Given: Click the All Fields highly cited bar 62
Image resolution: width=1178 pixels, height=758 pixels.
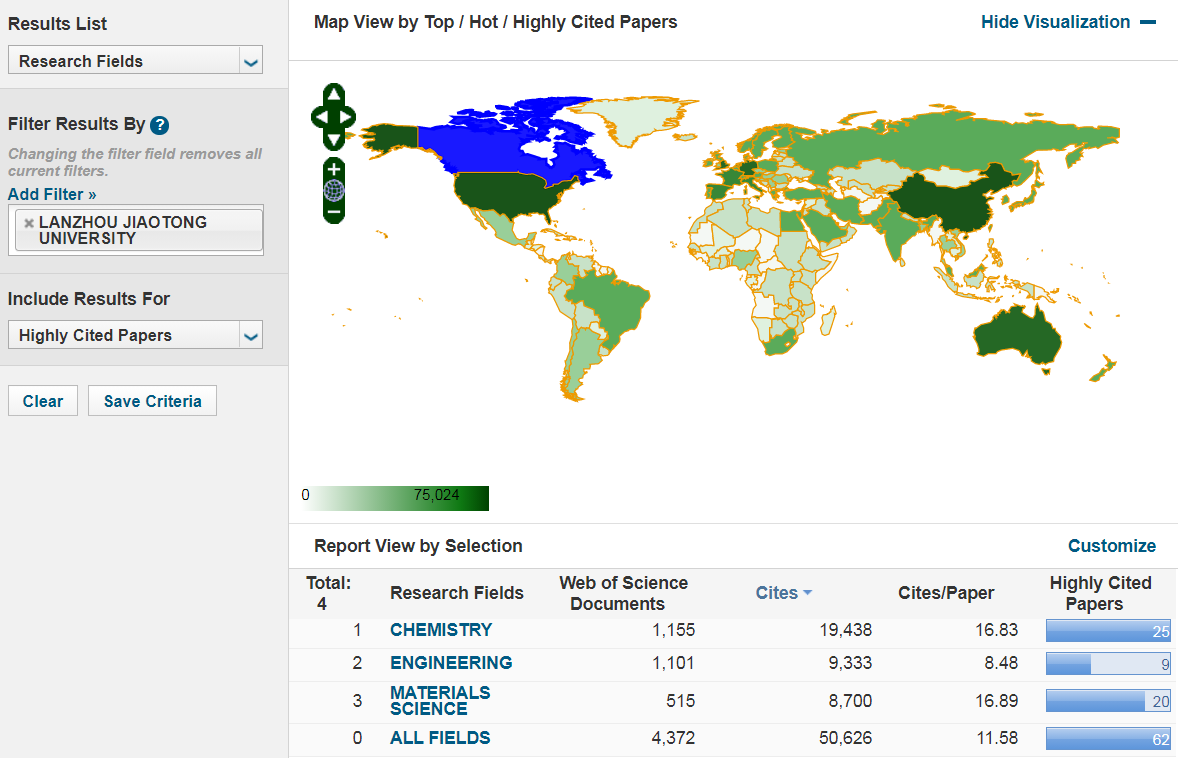Looking at the screenshot, I should pos(1108,738).
